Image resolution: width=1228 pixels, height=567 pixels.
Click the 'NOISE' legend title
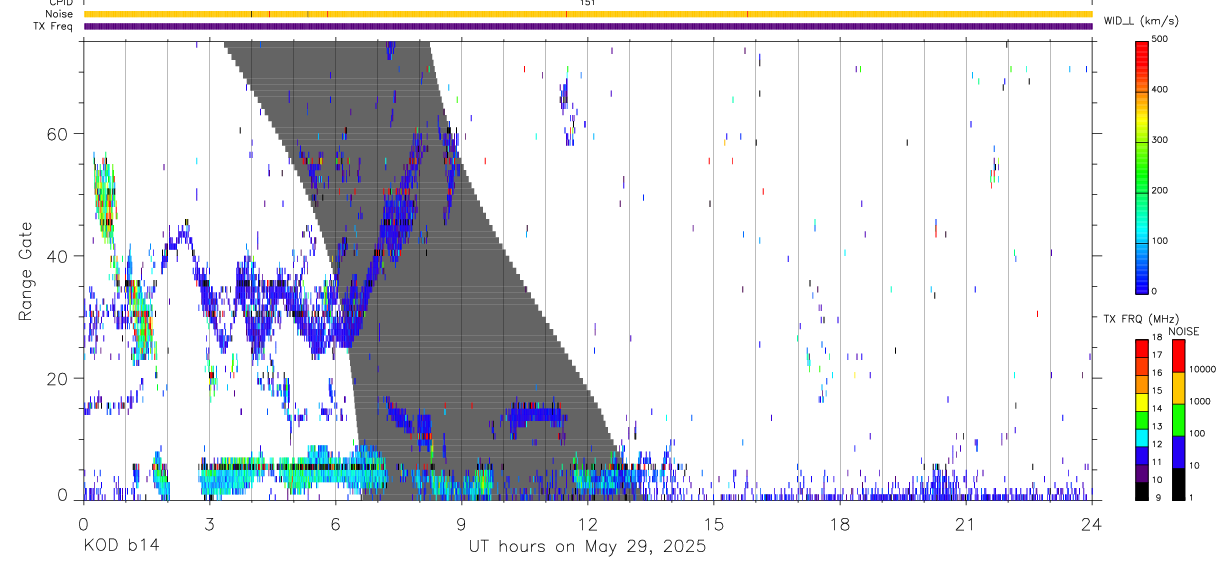1183,331
